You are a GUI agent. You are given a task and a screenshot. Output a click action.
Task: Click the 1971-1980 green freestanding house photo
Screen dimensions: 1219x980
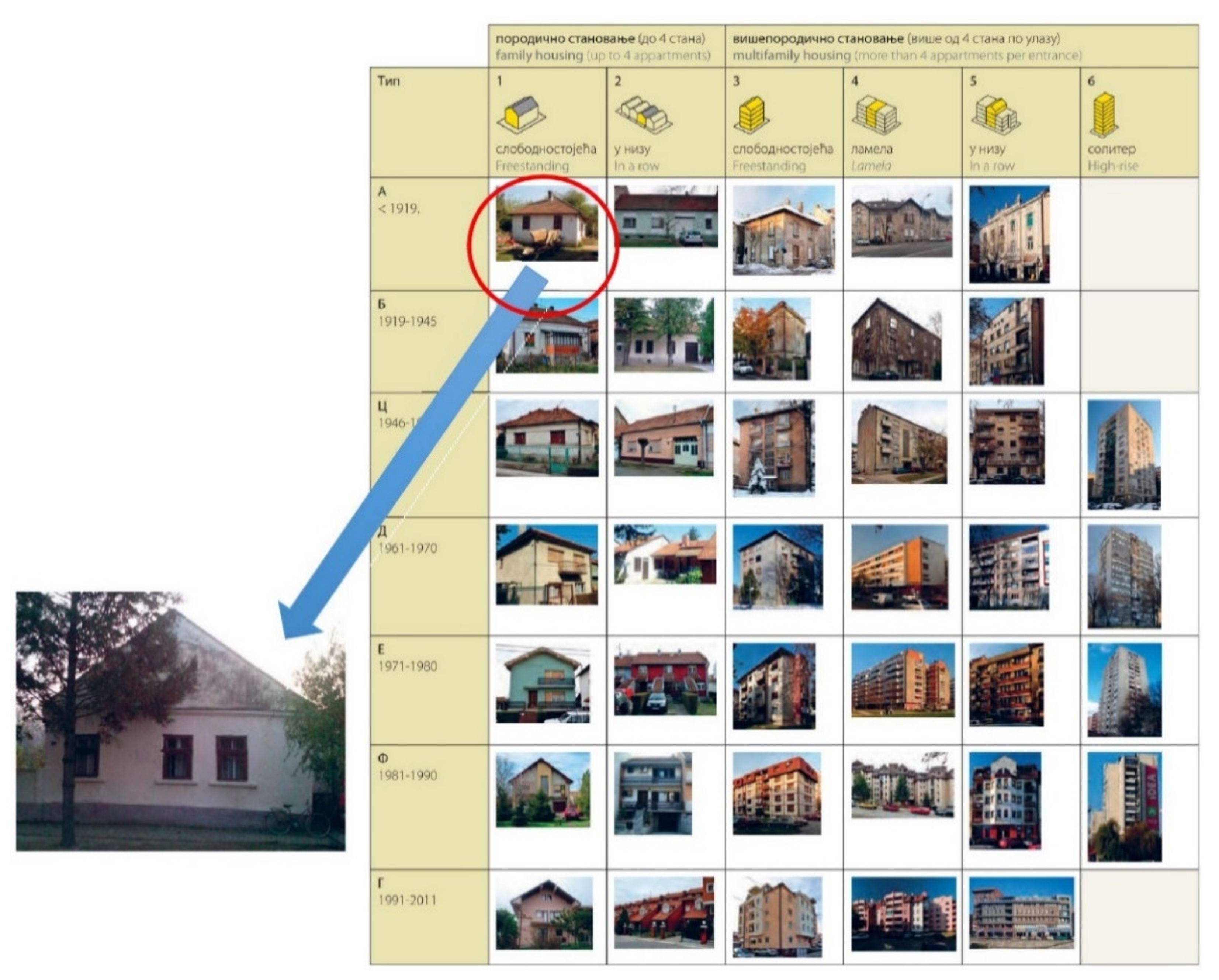point(543,684)
